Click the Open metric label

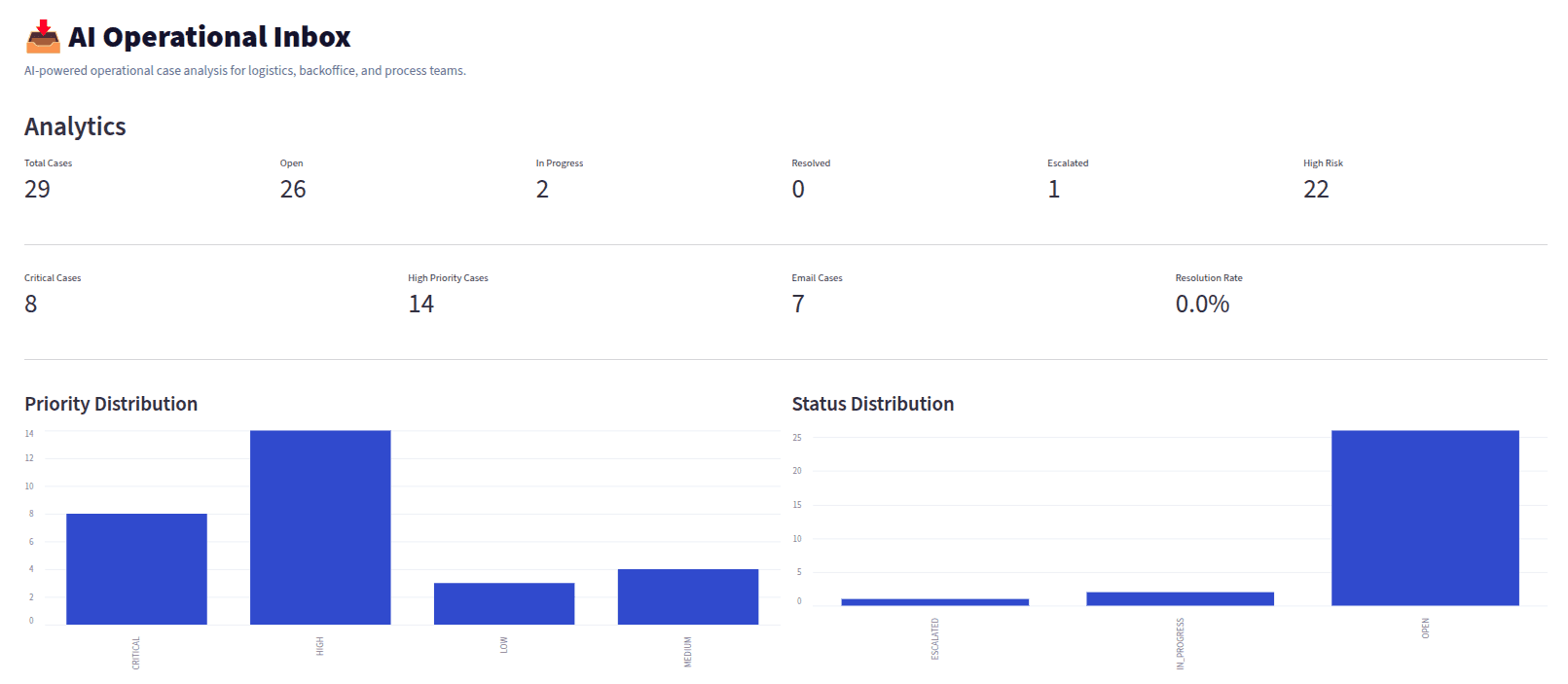[291, 163]
